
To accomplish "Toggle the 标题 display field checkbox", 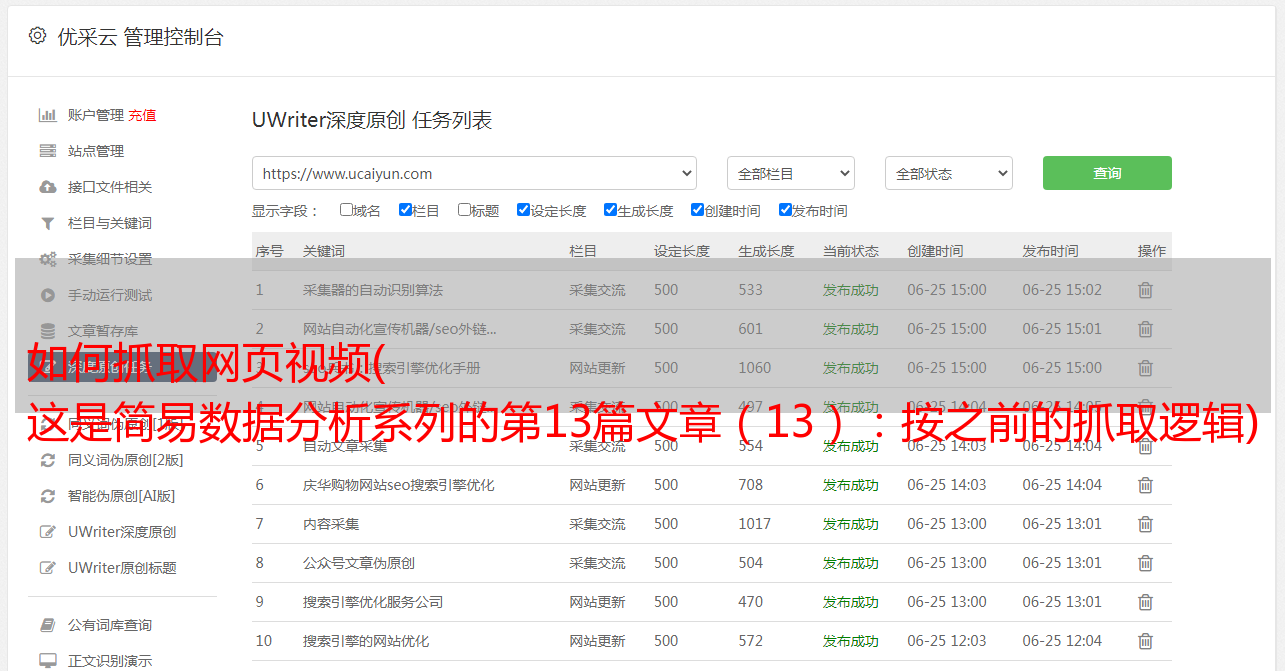I will tap(464, 210).
